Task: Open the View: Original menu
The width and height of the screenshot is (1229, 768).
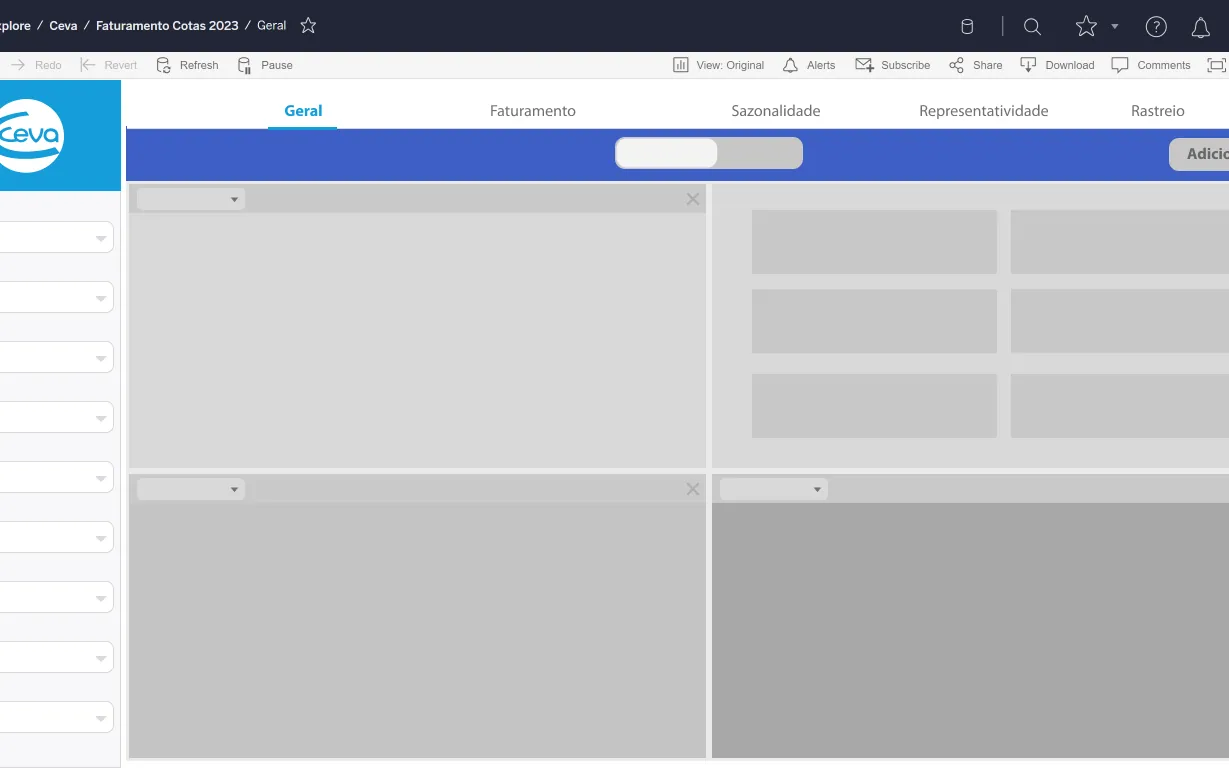Action: pyautogui.click(x=719, y=65)
